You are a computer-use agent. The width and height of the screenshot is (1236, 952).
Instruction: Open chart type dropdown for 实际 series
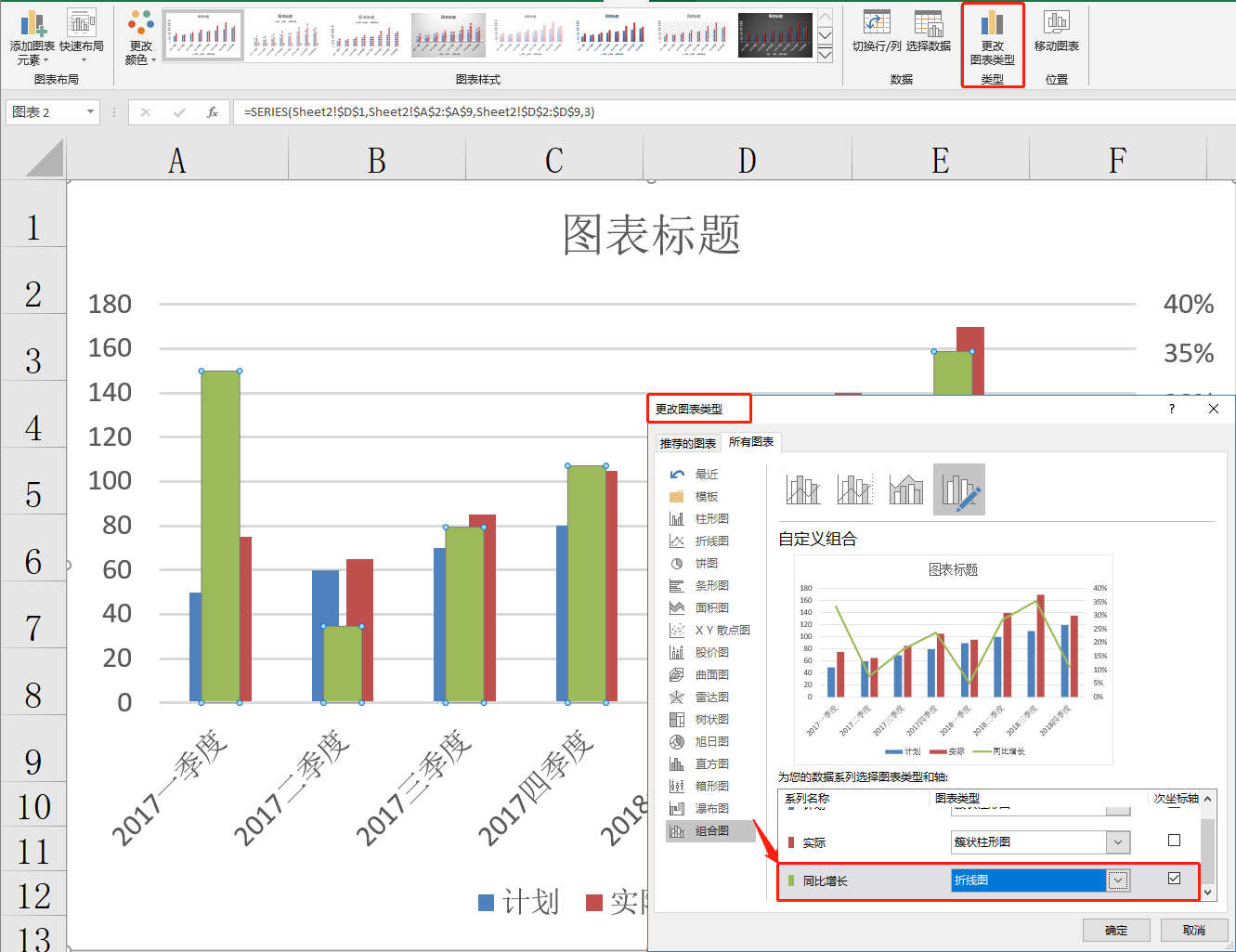click(1118, 842)
